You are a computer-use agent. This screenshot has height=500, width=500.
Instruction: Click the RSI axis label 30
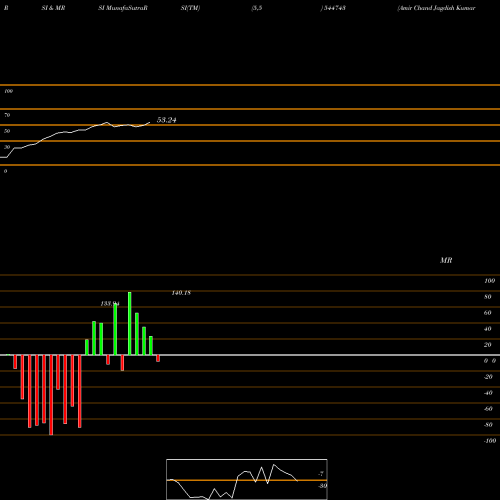7,147
